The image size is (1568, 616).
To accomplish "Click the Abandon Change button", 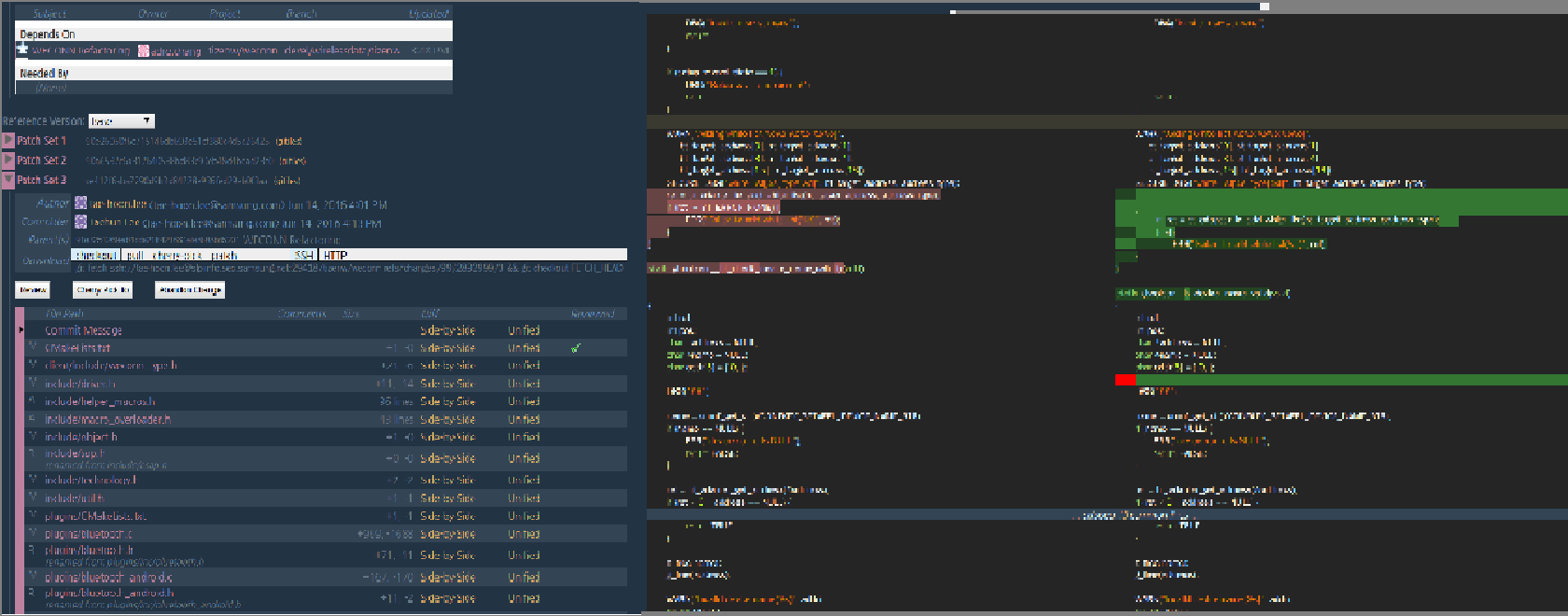I will click(190, 290).
